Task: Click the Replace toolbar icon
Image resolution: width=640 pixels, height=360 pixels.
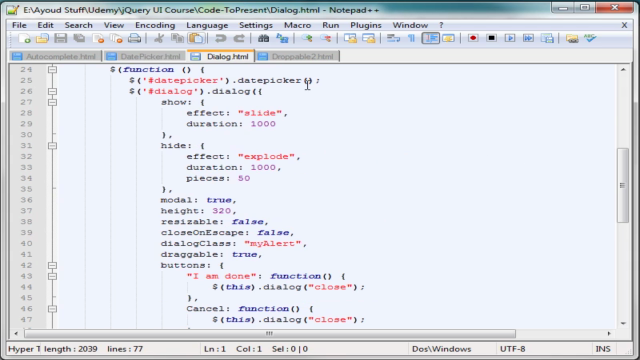Action: (x=282, y=38)
